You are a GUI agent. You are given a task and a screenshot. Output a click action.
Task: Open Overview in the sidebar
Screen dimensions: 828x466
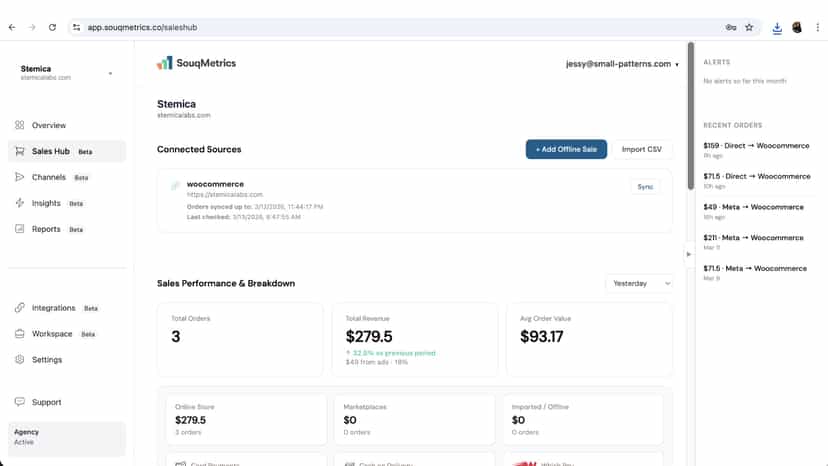click(x=67, y=125)
